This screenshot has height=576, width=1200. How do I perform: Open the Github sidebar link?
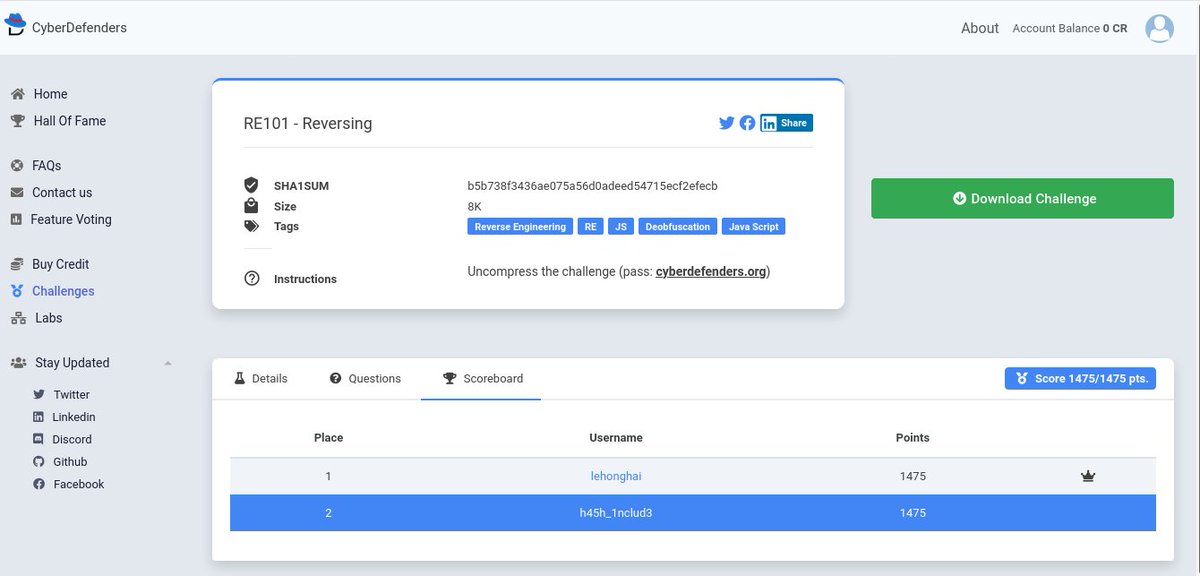(70, 461)
